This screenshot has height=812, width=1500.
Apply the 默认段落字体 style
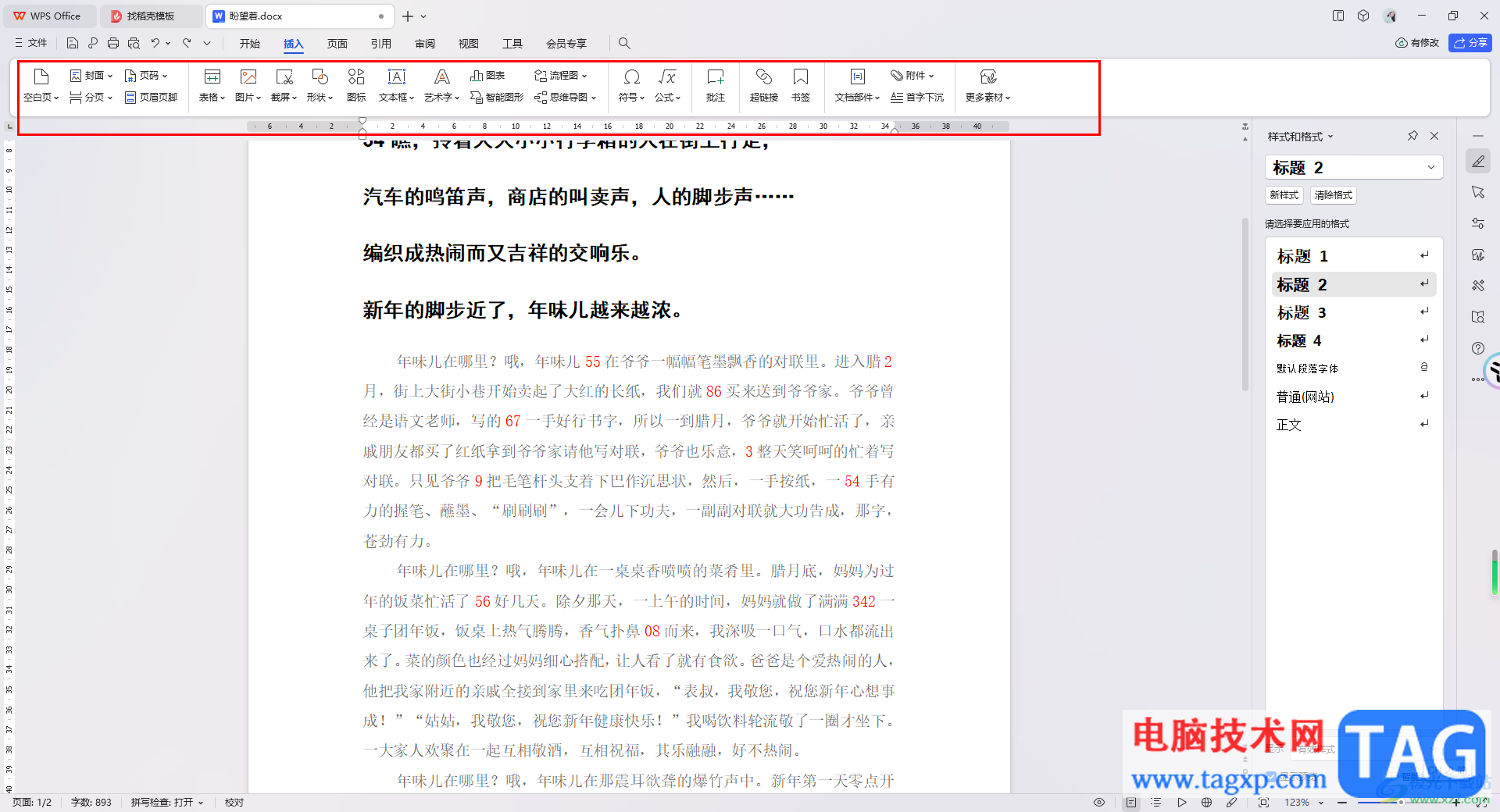[x=1354, y=369]
